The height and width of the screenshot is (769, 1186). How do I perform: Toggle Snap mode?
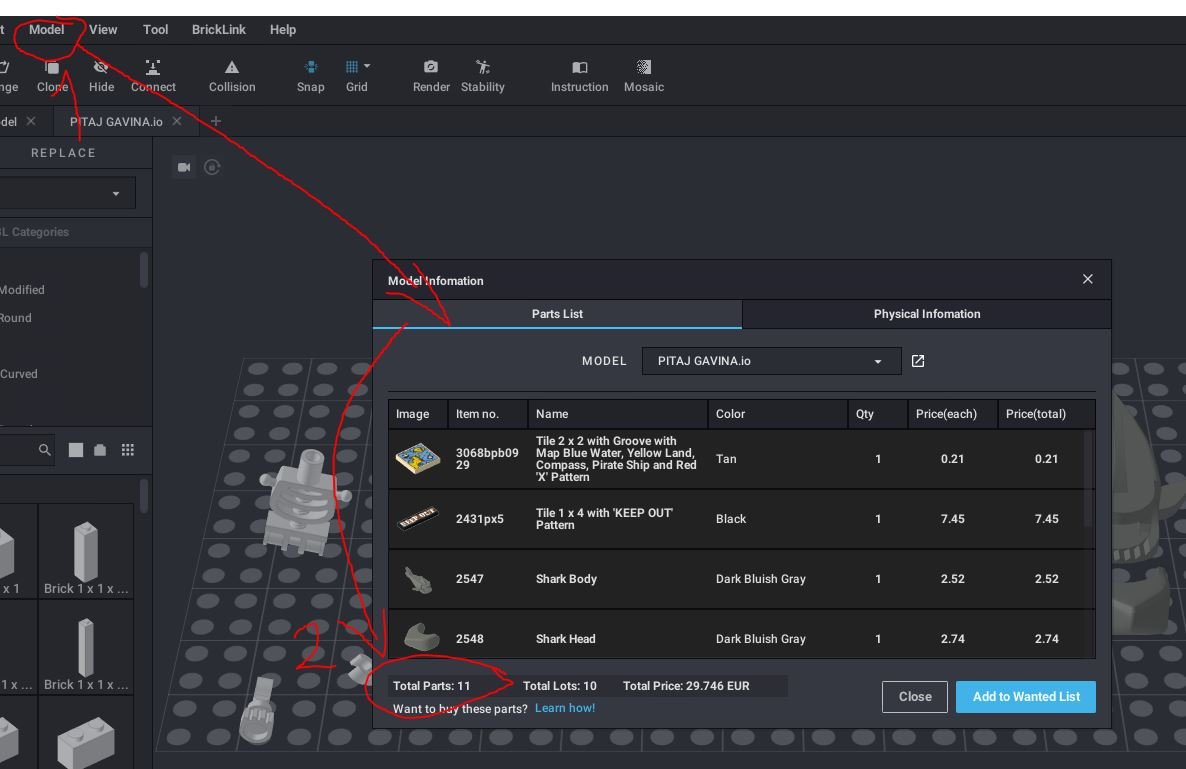pos(311,68)
